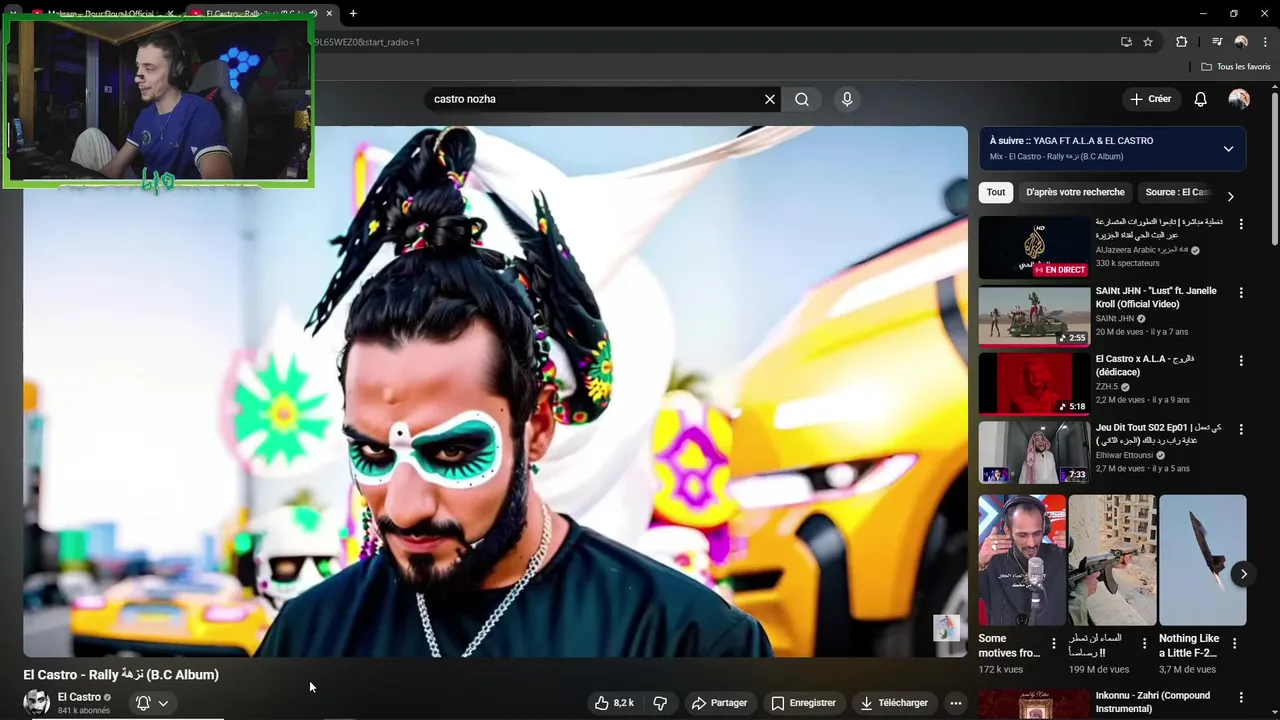Click the magnifying glass search icon
The width and height of the screenshot is (1280, 720).
pos(802,99)
